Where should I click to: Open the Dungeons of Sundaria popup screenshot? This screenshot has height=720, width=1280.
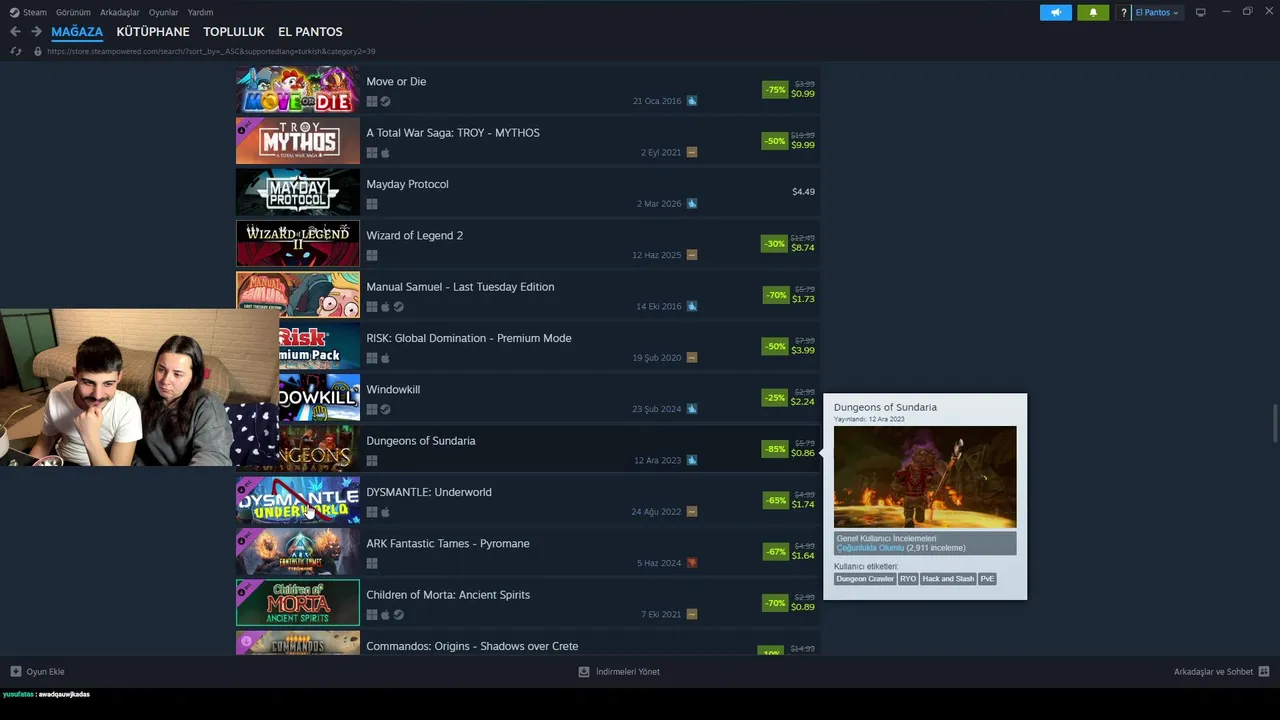(x=925, y=477)
